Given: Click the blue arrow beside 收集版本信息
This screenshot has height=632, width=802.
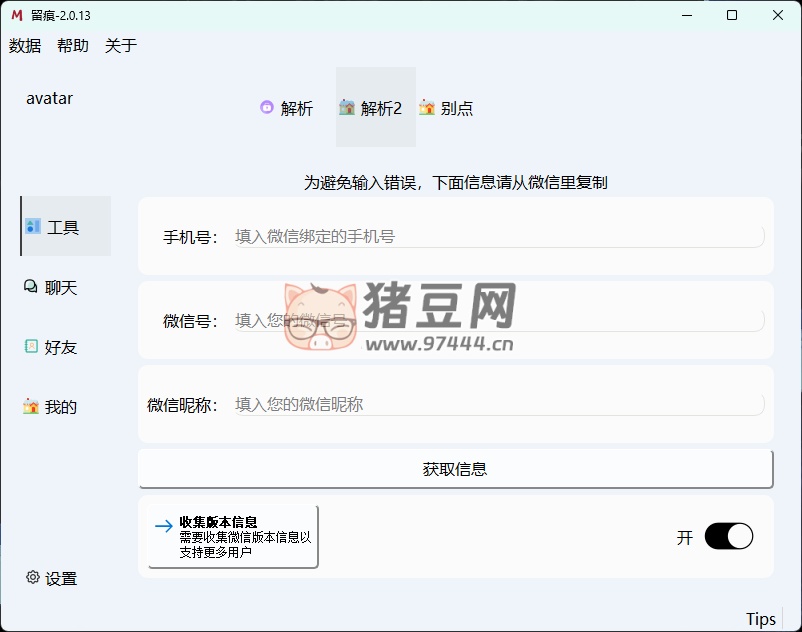Looking at the screenshot, I should [164, 526].
